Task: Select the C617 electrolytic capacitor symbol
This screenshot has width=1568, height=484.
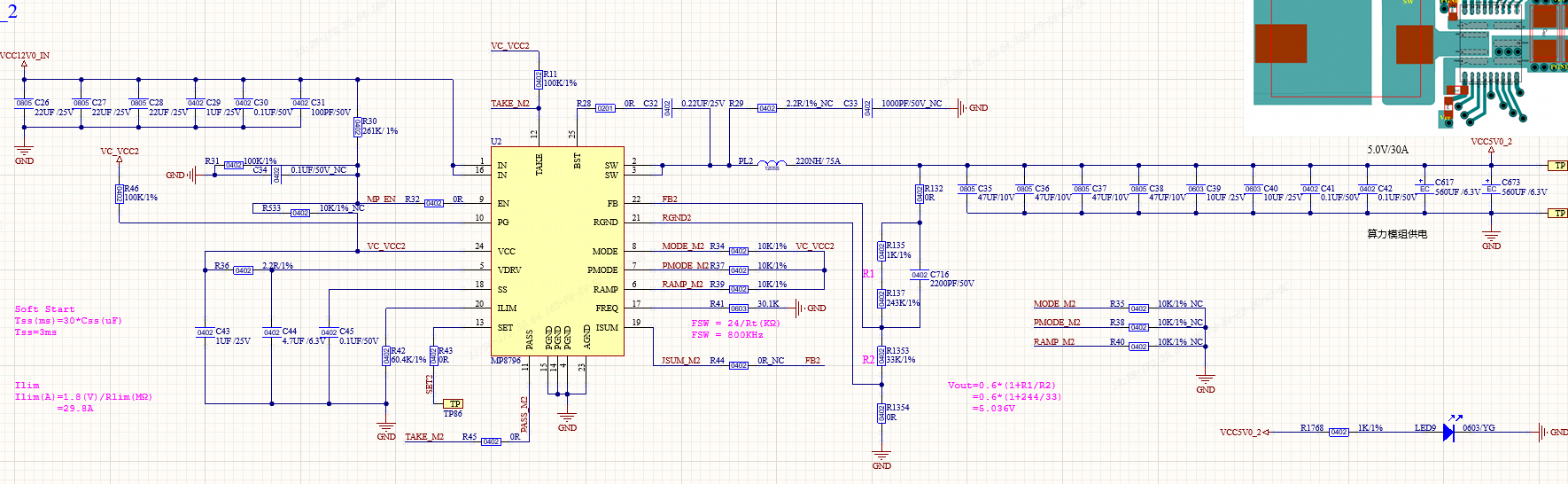Action: pyautogui.click(x=1424, y=189)
